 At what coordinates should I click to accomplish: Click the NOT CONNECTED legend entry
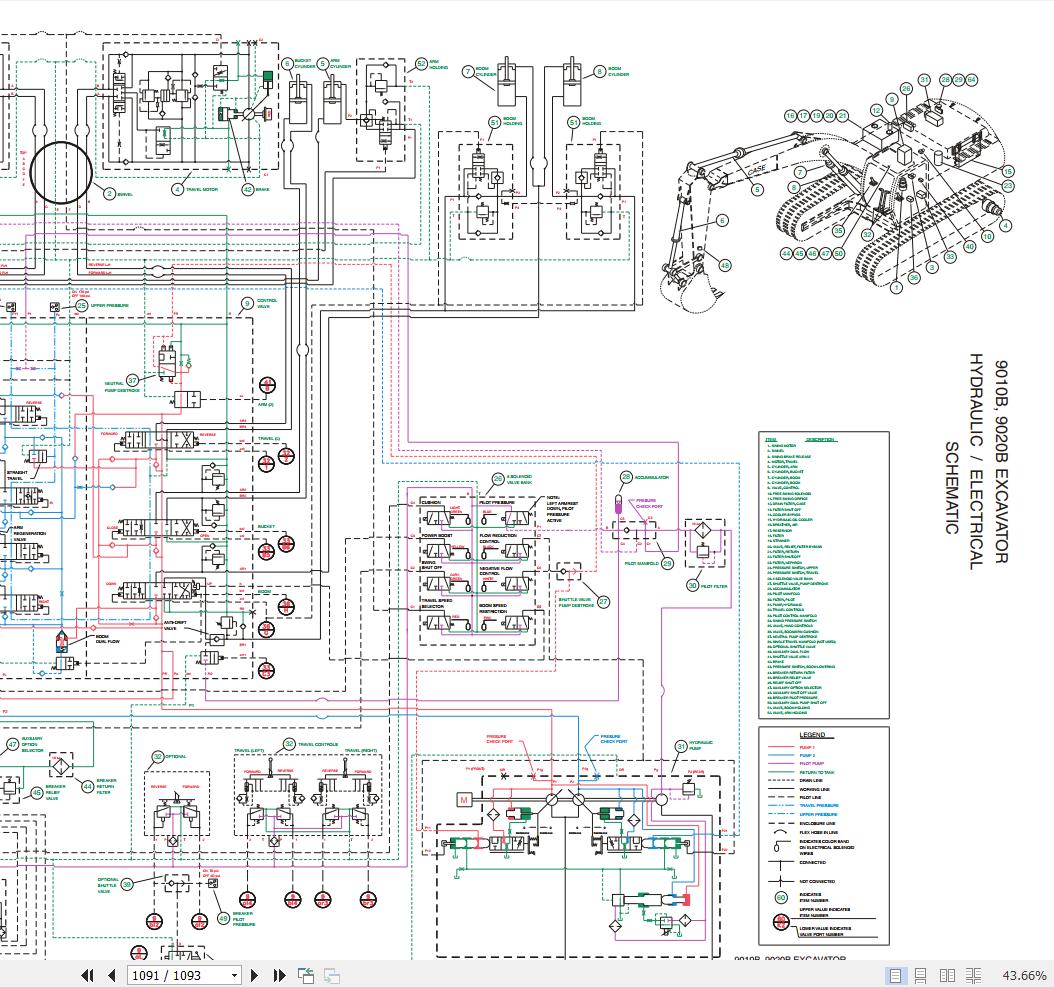pos(817,881)
